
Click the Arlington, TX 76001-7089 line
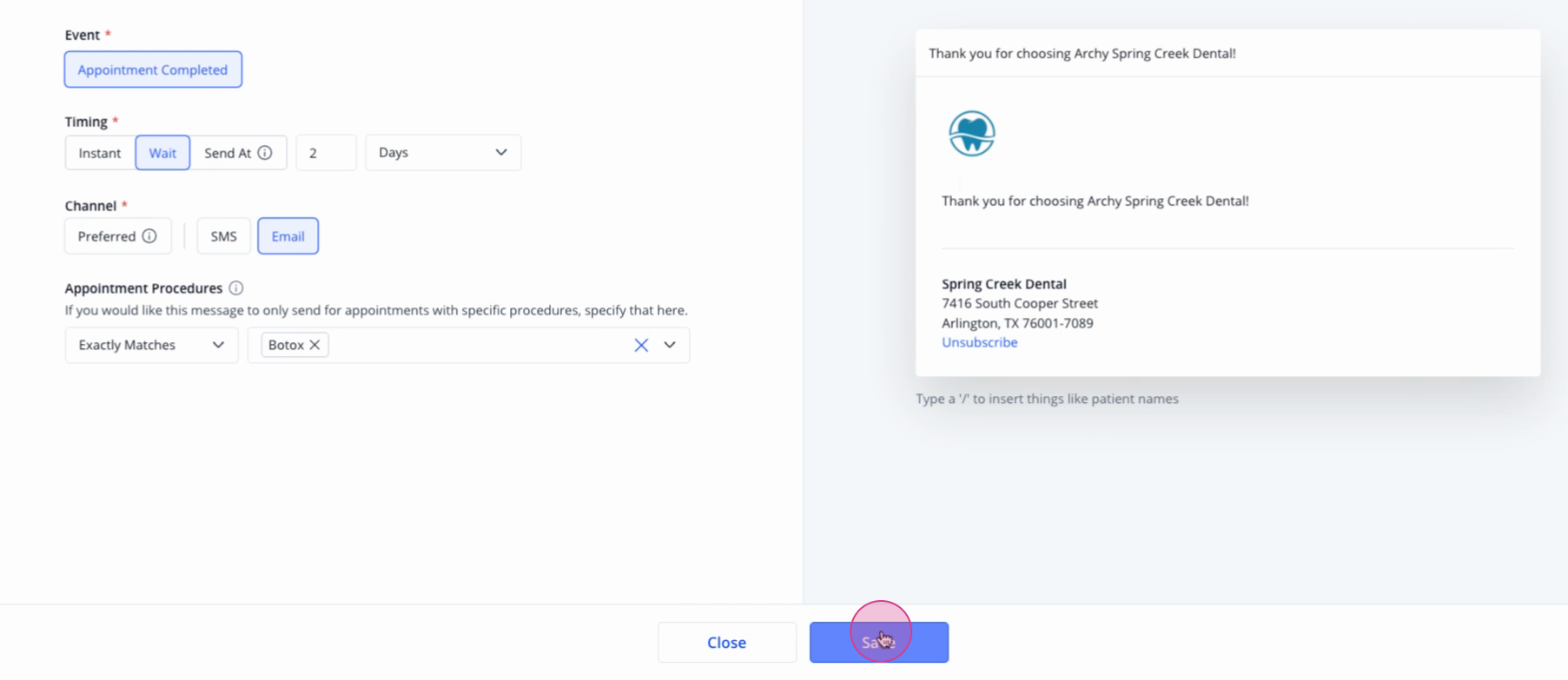tap(1017, 323)
